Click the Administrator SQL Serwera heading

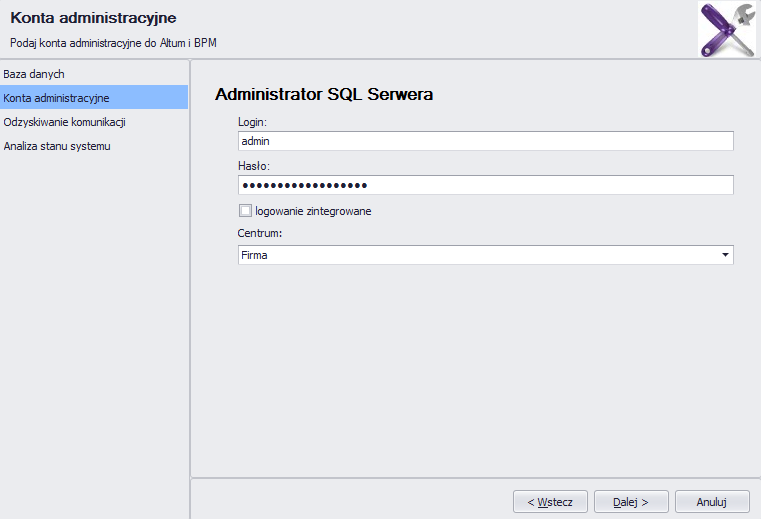click(324, 94)
